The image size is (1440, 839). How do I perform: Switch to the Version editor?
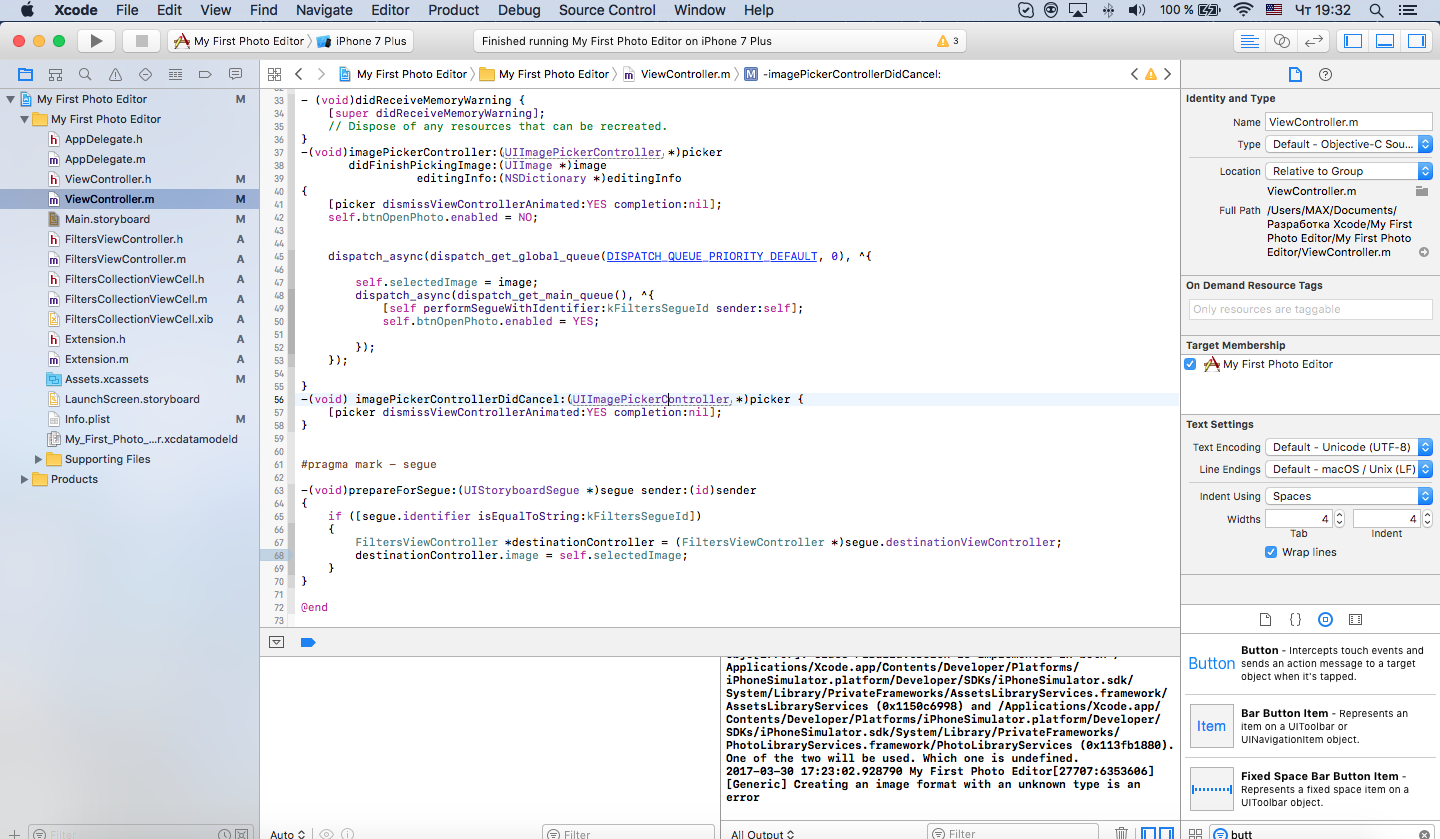(x=1314, y=41)
